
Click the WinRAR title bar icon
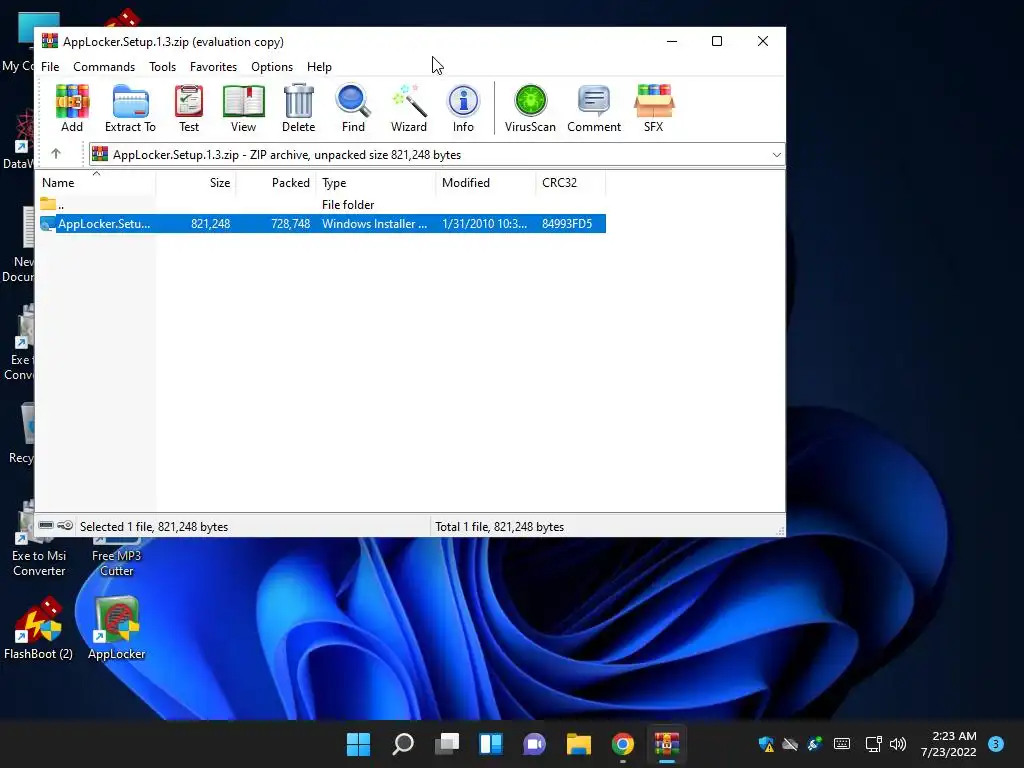pos(50,41)
